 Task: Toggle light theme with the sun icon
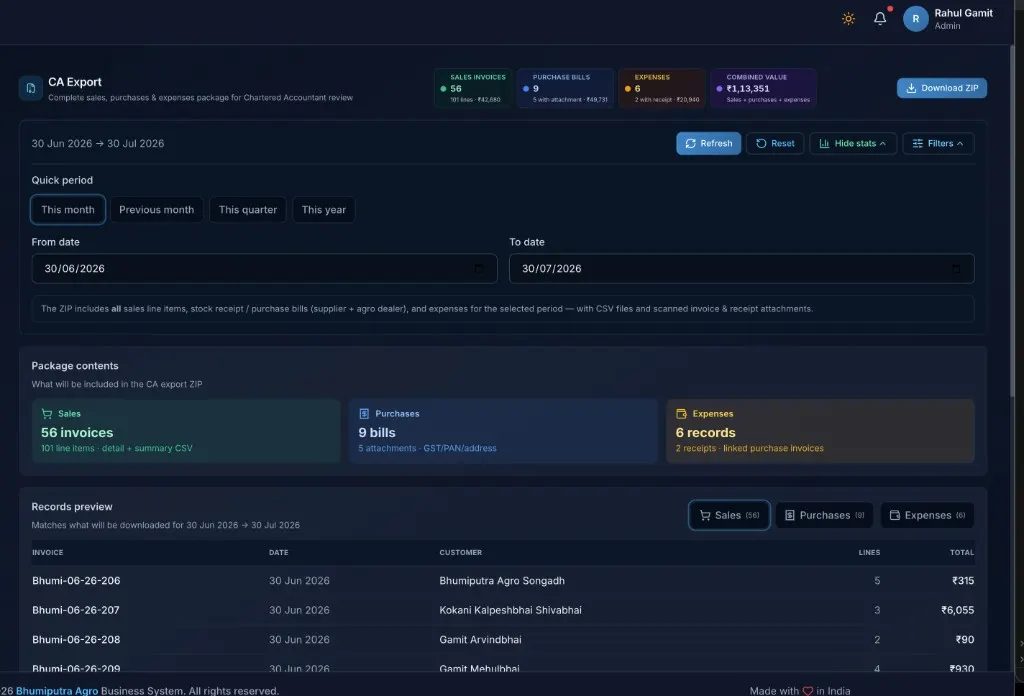point(848,18)
